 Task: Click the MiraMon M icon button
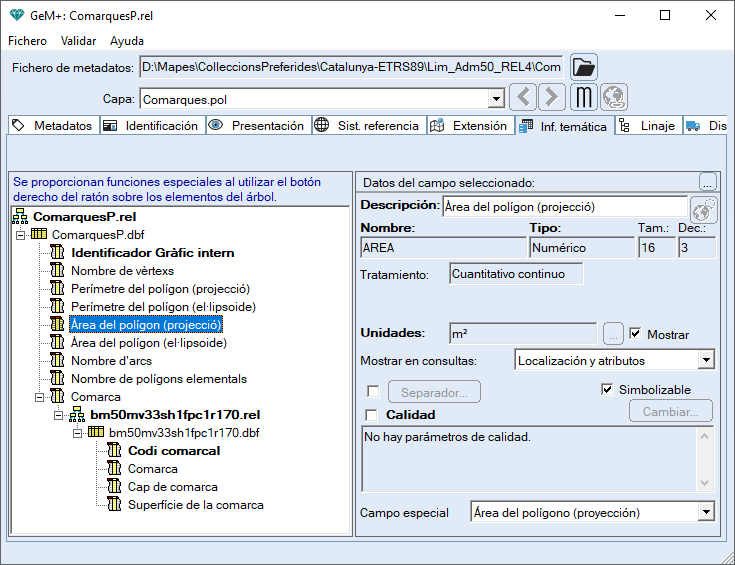tap(585, 98)
